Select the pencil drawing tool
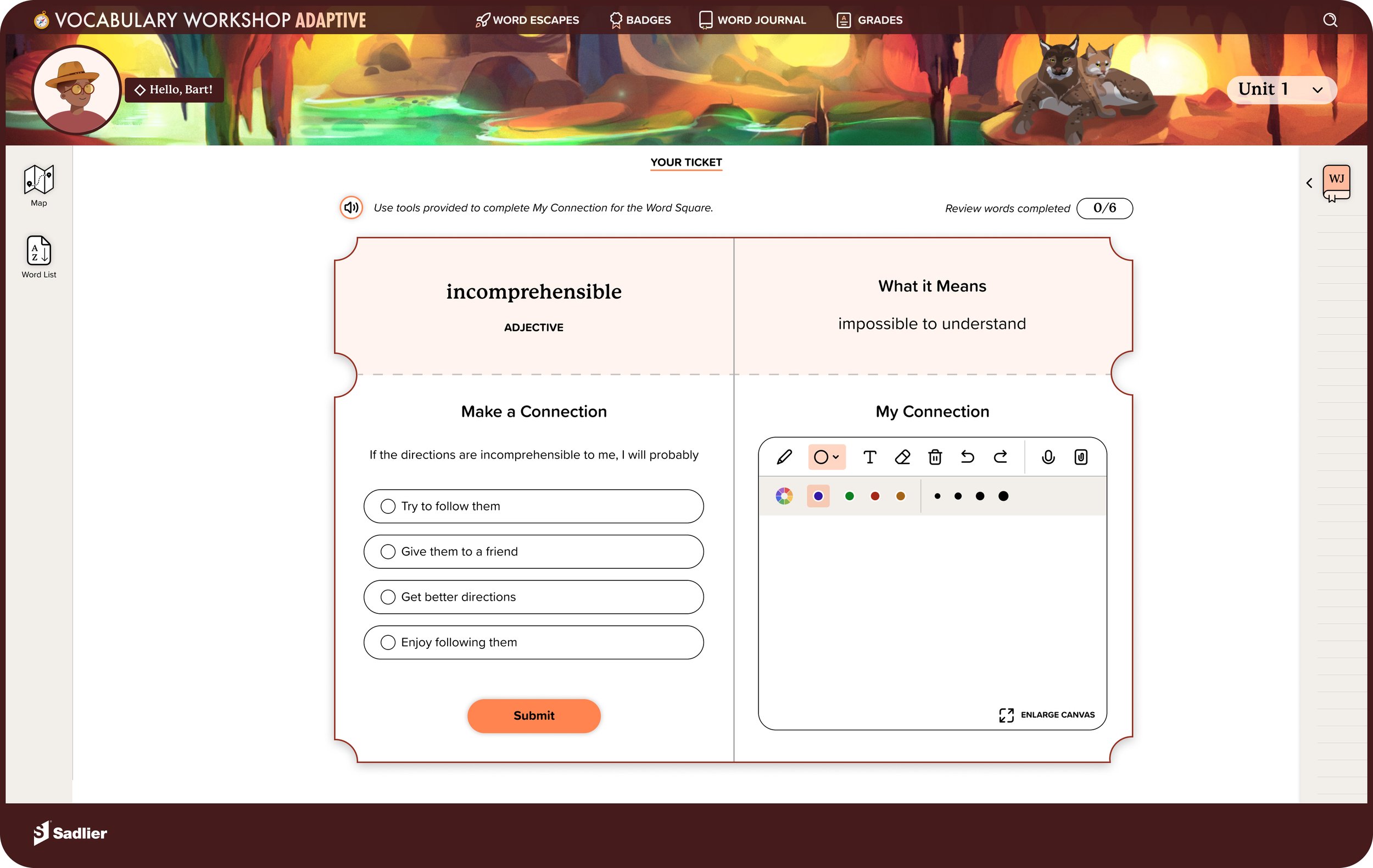 coord(784,457)
